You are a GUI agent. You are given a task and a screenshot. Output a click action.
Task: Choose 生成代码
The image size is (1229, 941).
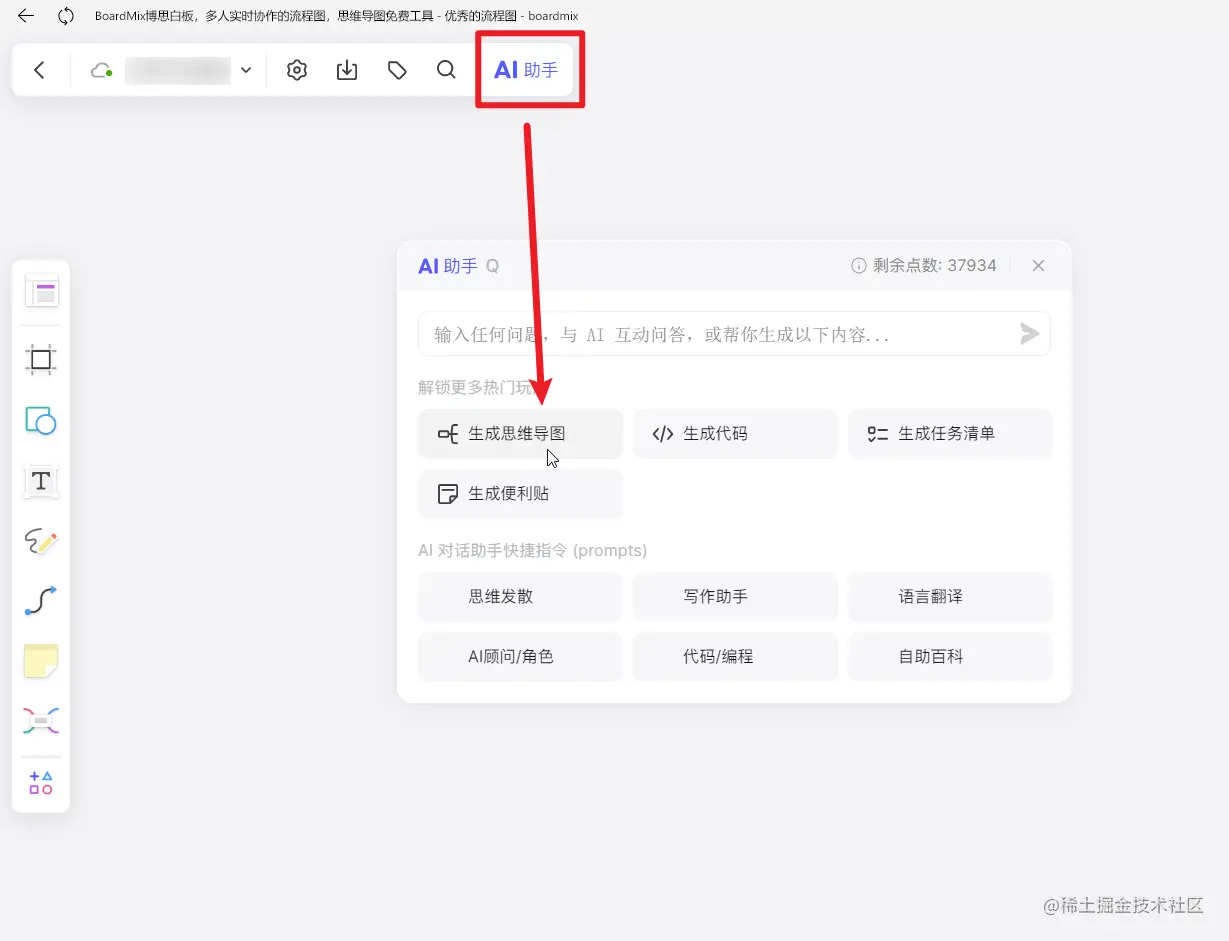point(735,434)
